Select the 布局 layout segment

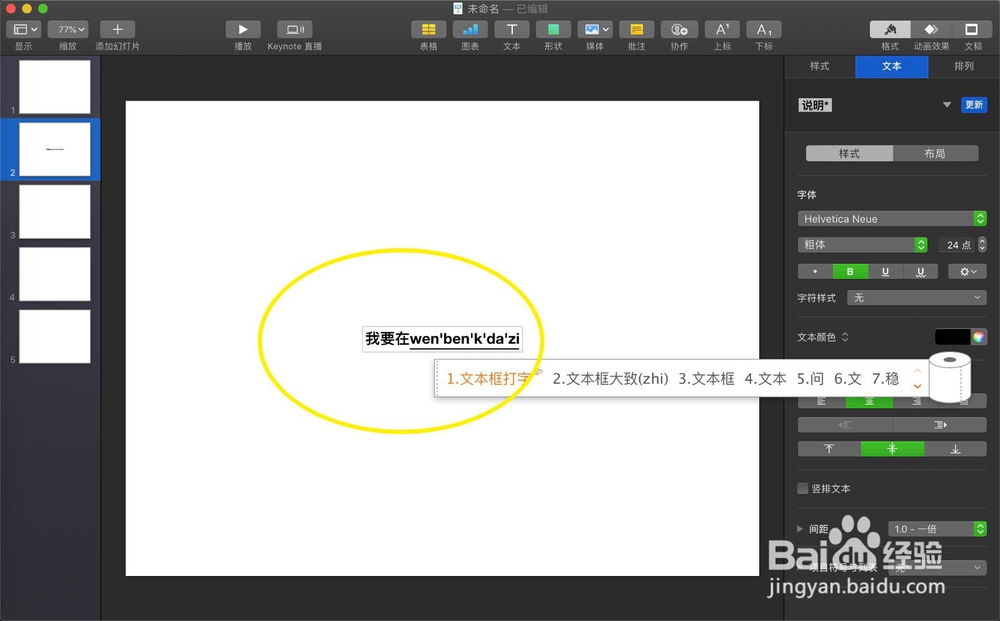(935, 154)
